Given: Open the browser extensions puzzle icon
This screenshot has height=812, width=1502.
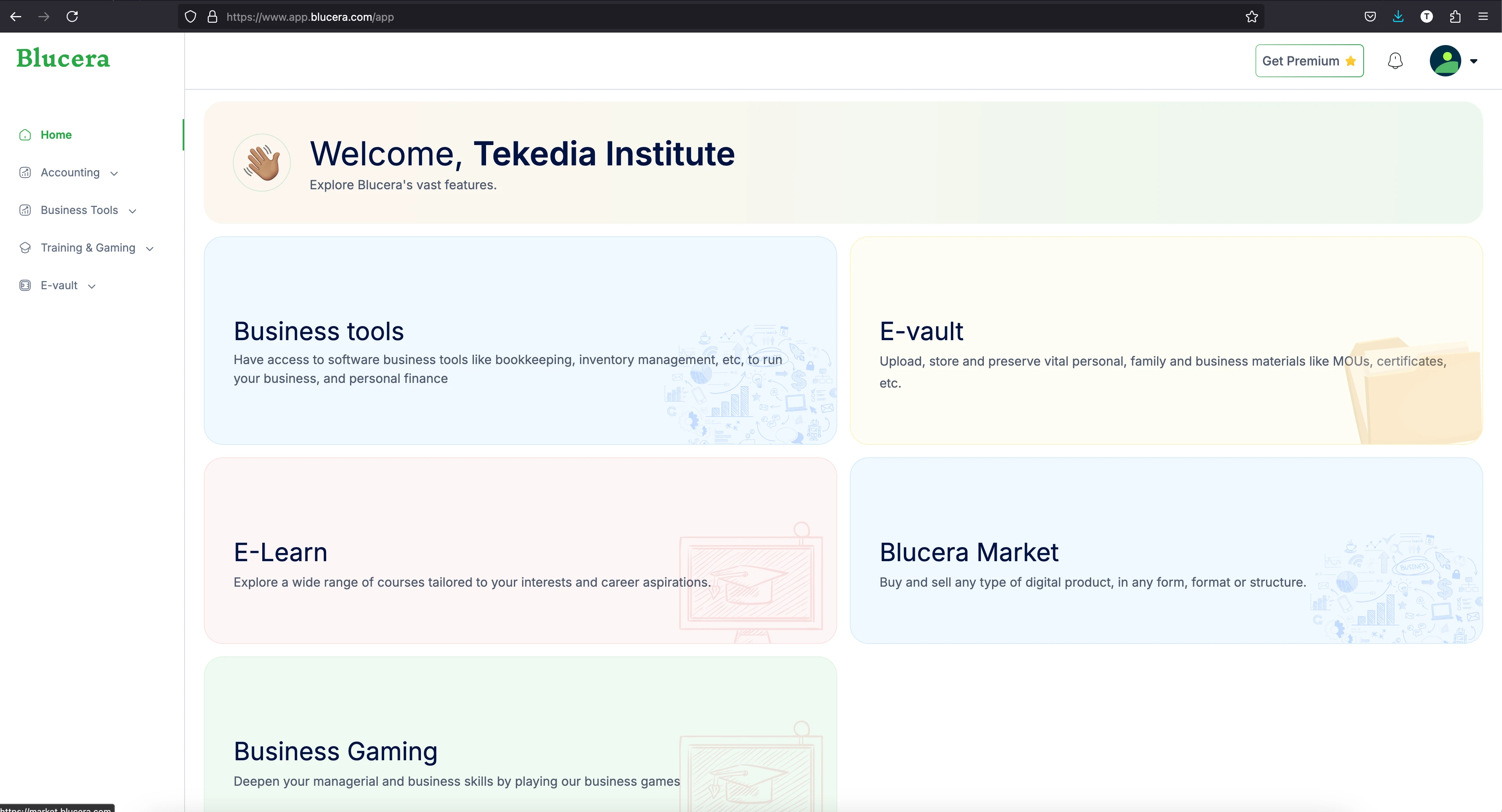Looking at the screenshot, I should (x=1455, y=16).
